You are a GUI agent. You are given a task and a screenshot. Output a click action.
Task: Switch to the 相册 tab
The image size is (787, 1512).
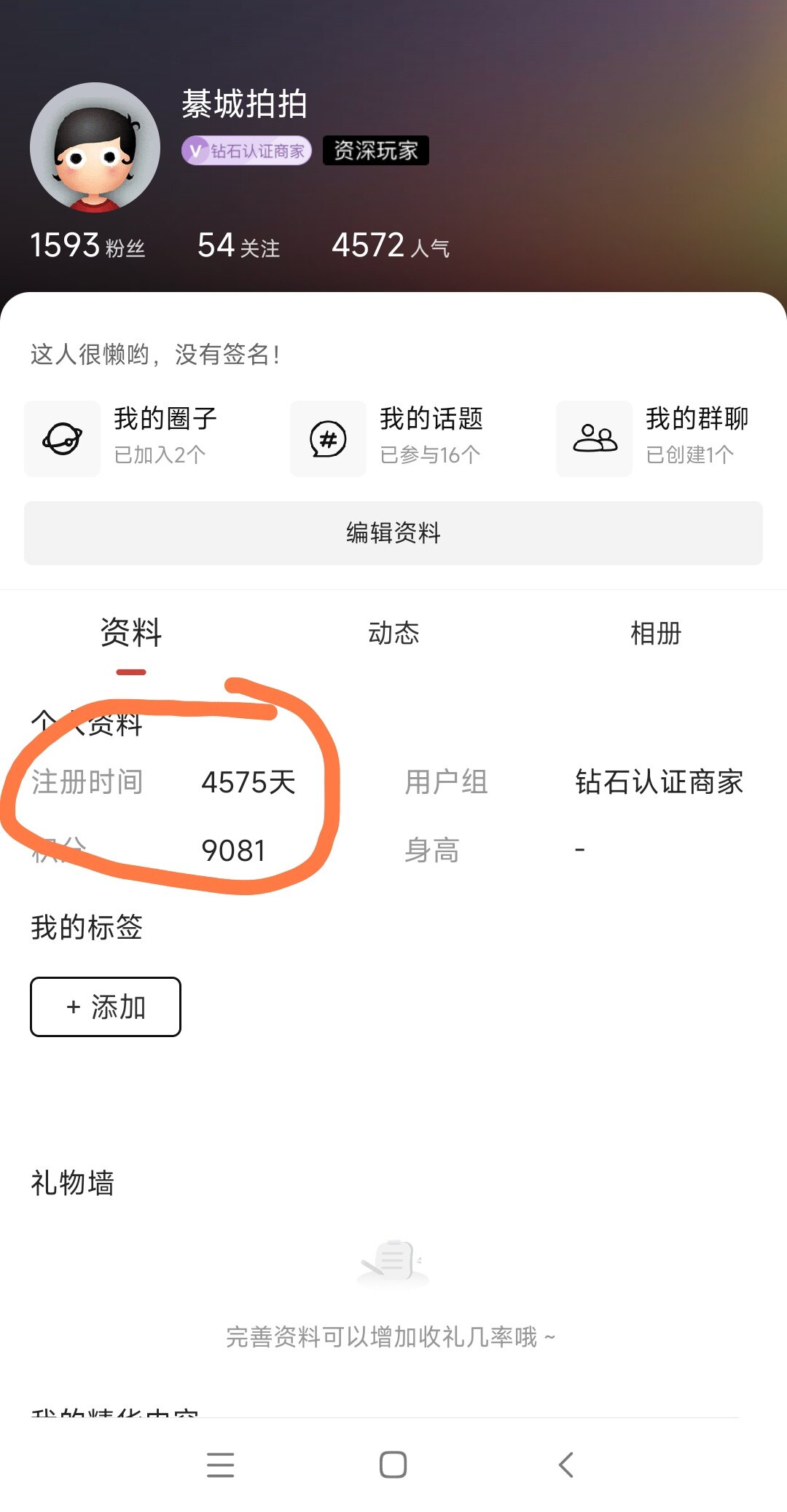[656, 633]
